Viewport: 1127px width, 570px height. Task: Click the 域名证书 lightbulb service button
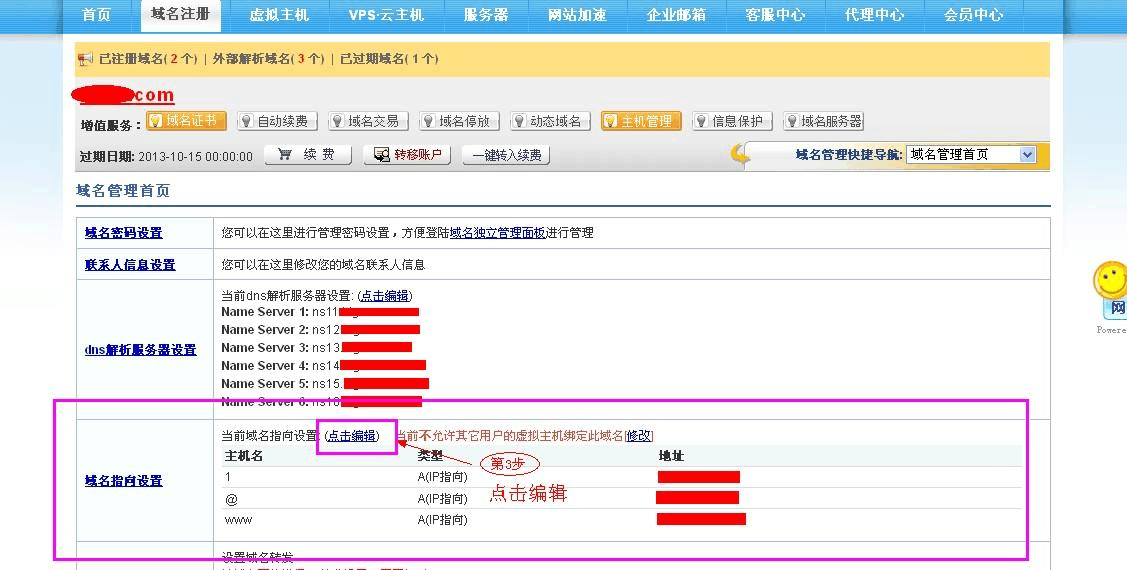[x=187, y=121]
